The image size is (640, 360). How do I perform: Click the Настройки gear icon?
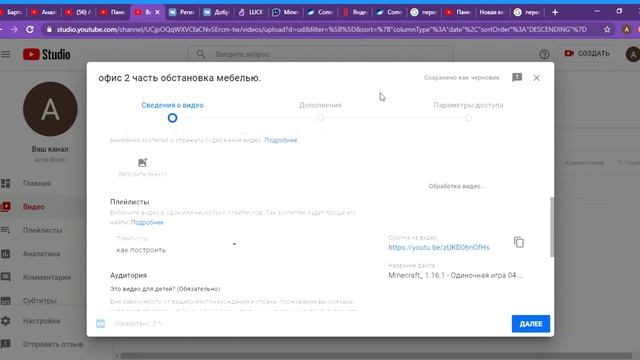pos(6,321)
